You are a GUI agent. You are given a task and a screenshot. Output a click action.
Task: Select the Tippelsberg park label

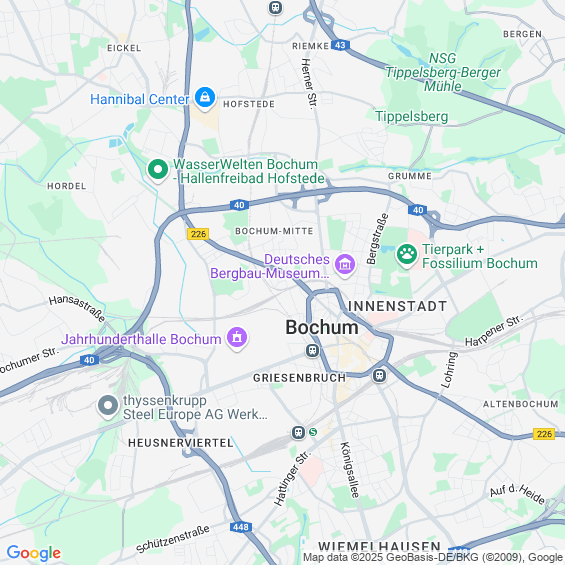tap(411, 116)
